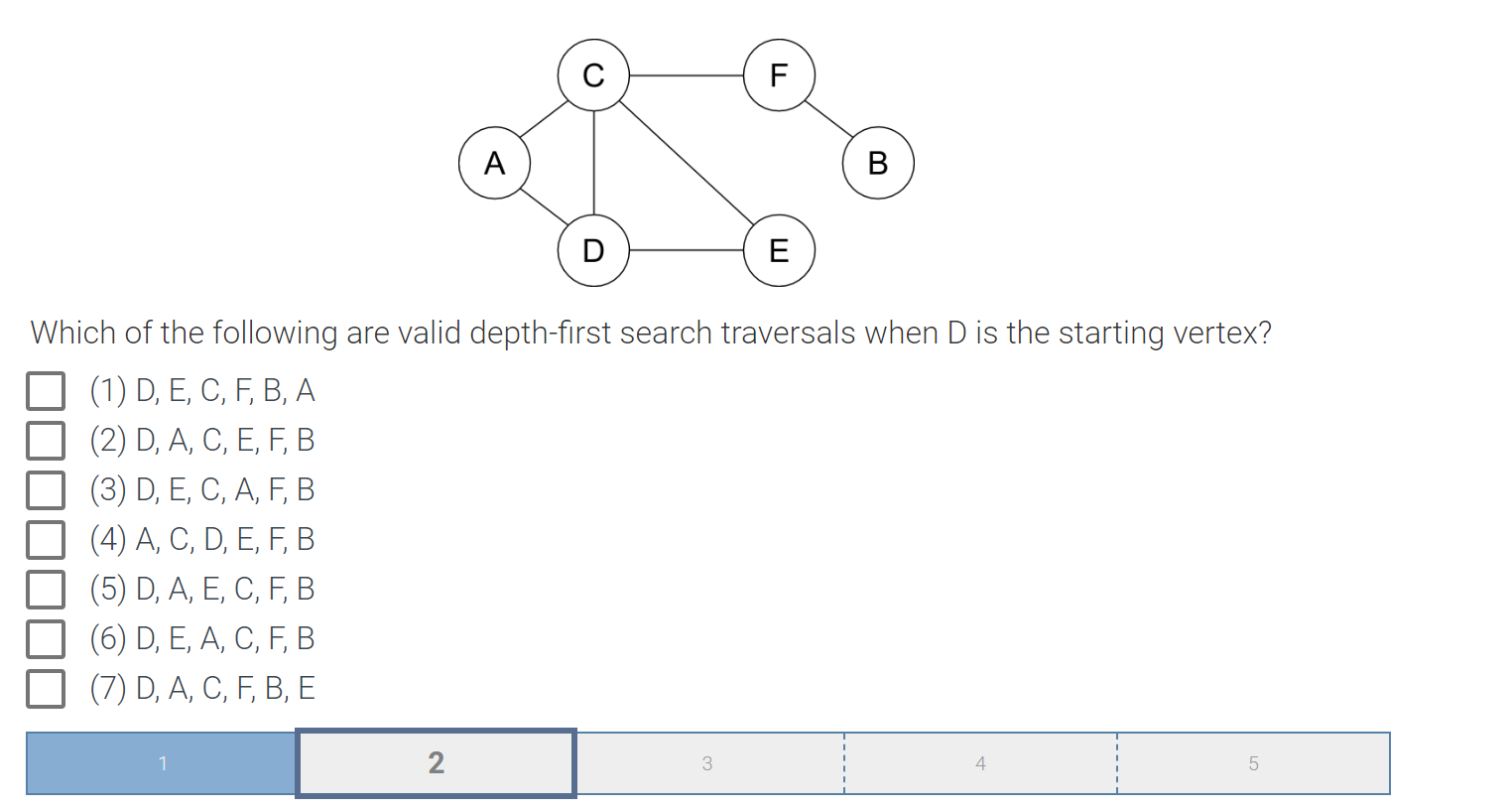Select vertex A in the graph diagram
The image size is (1512, 810).
tap(495, 163)
